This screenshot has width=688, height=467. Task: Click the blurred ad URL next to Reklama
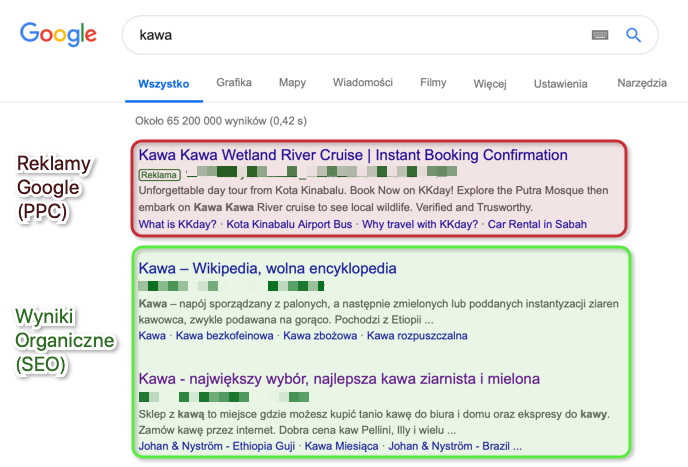coord(322,172)
